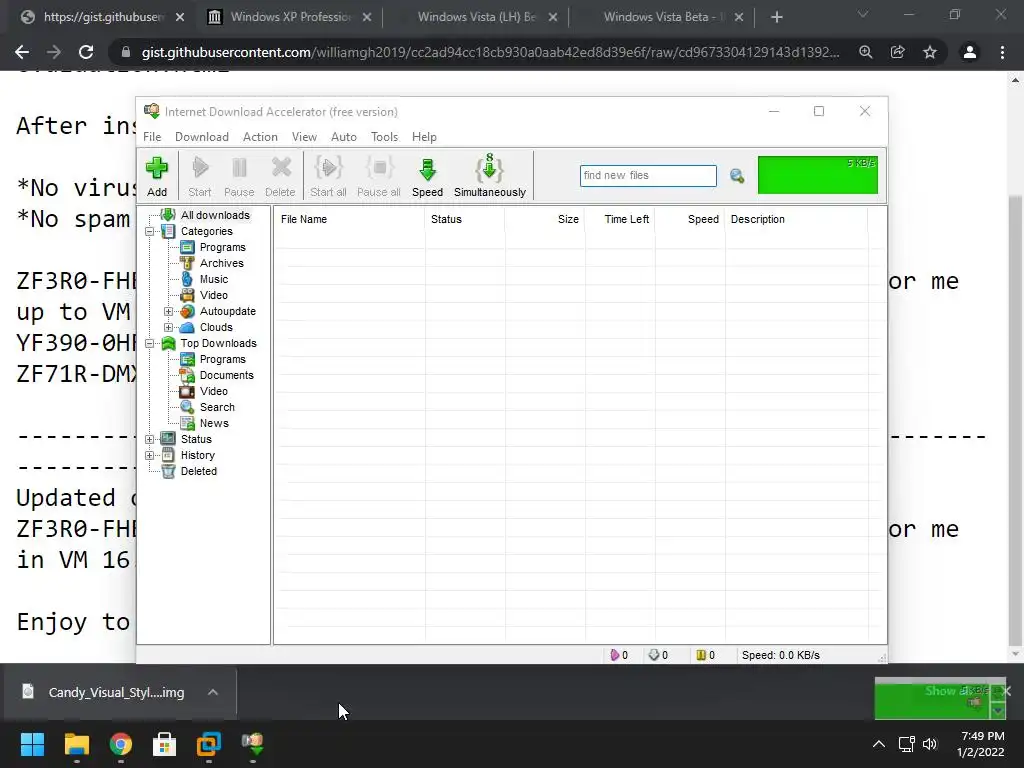The width and height of the screenshot is (1024, 768).
Task: Open the Help menu
Action: tap(424, 136)
